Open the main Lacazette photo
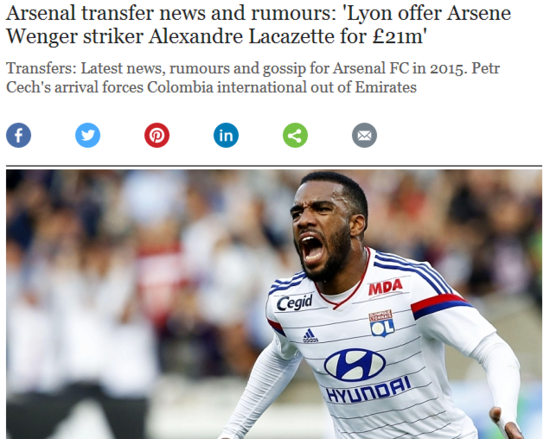Viewport: 550px width, 439px height. coord(274,304)
